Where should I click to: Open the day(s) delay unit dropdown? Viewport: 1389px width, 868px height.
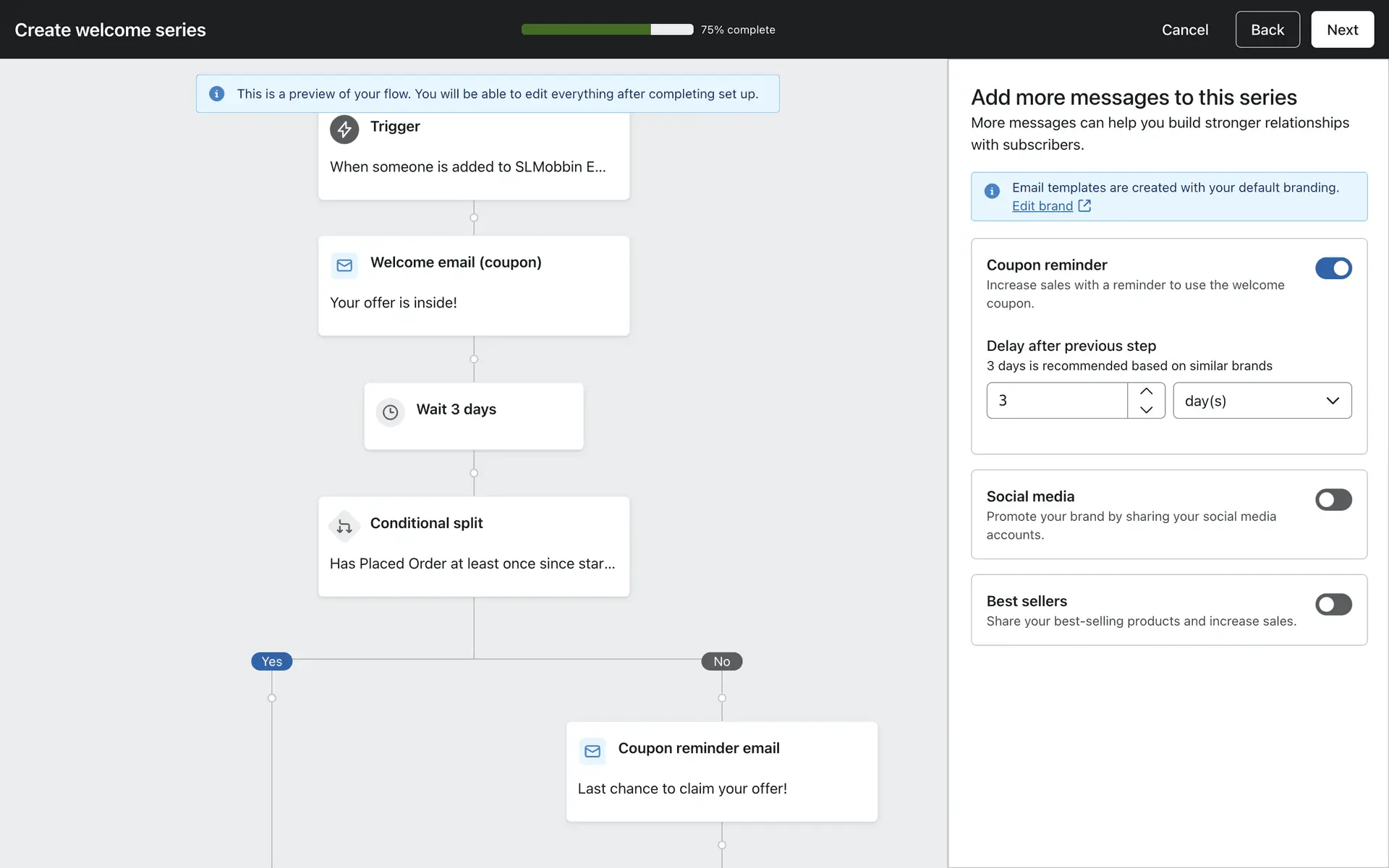point(1262,401)
